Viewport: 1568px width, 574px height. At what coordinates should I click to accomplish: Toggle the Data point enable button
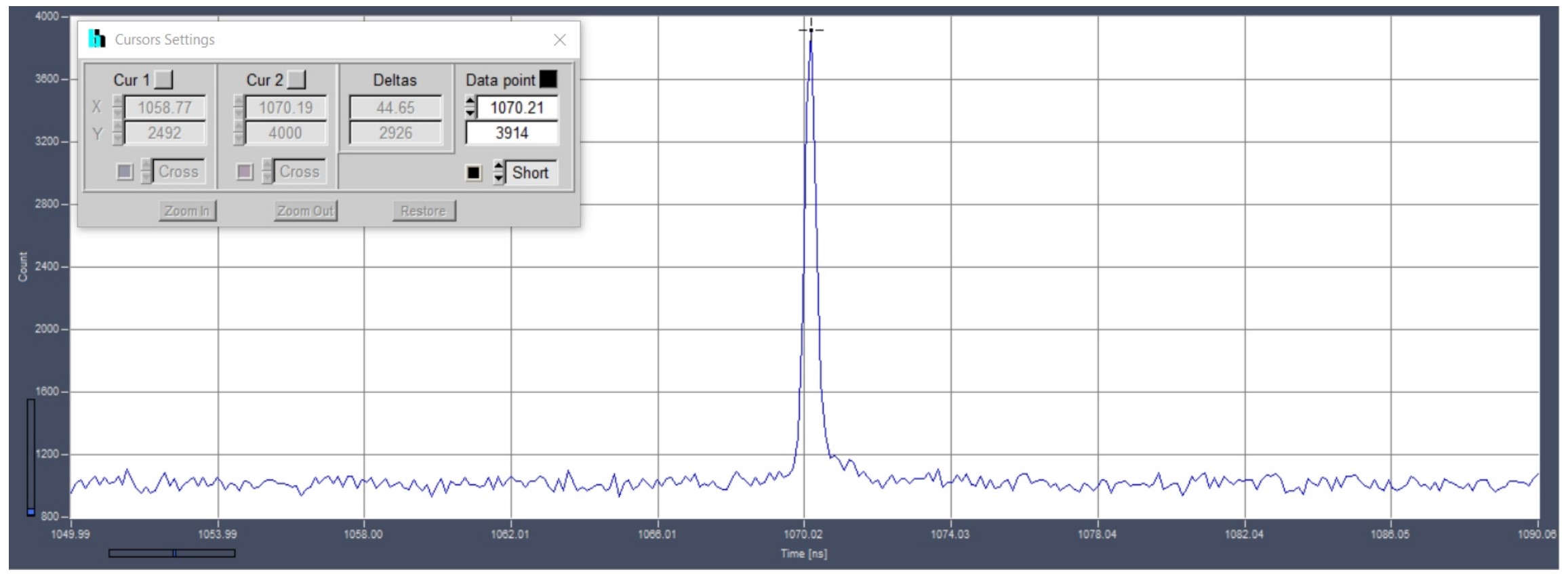[x=548, y=79]
